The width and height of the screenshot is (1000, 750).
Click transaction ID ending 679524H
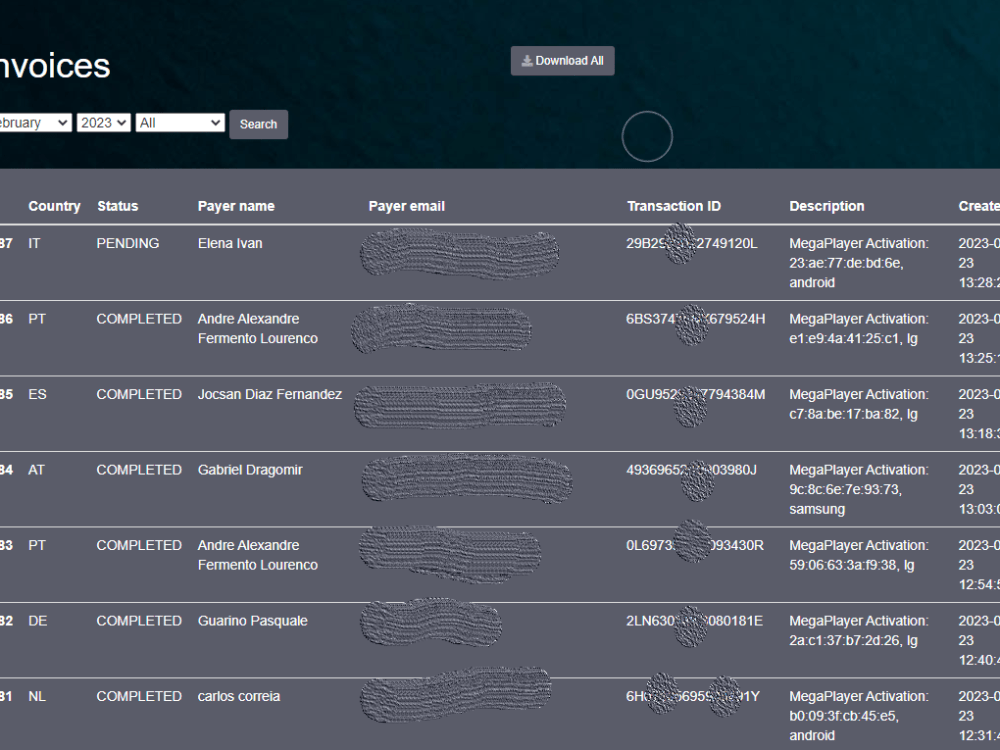pos(695,319)
